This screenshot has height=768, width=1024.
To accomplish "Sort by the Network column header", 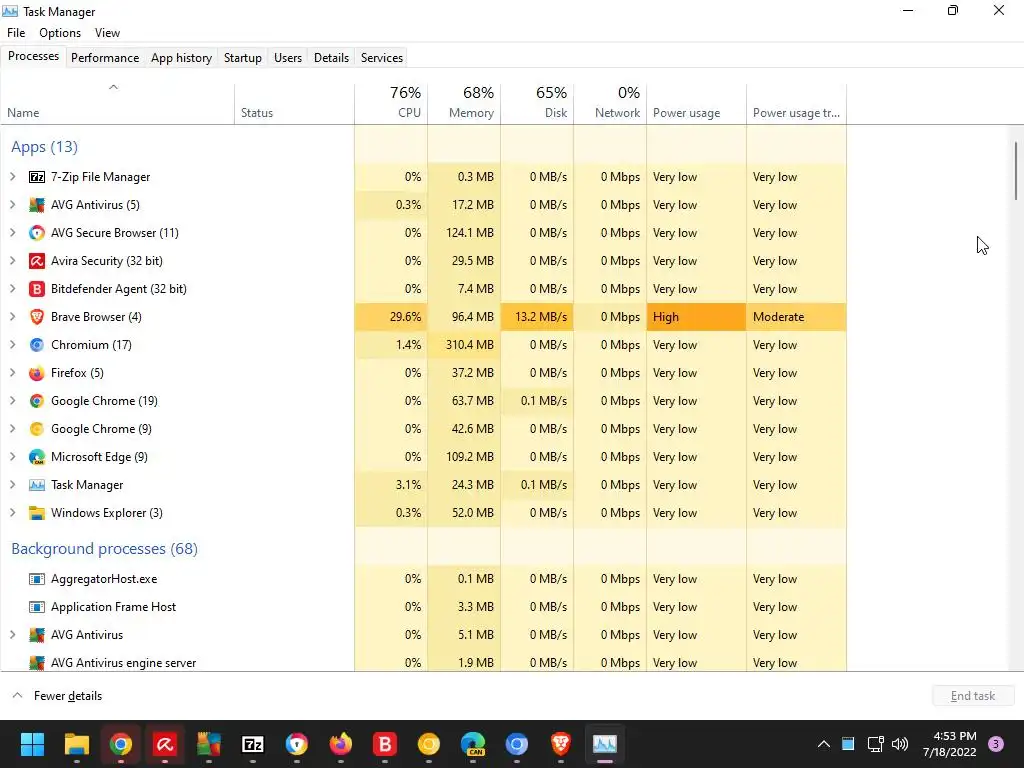I will (611, 103).
